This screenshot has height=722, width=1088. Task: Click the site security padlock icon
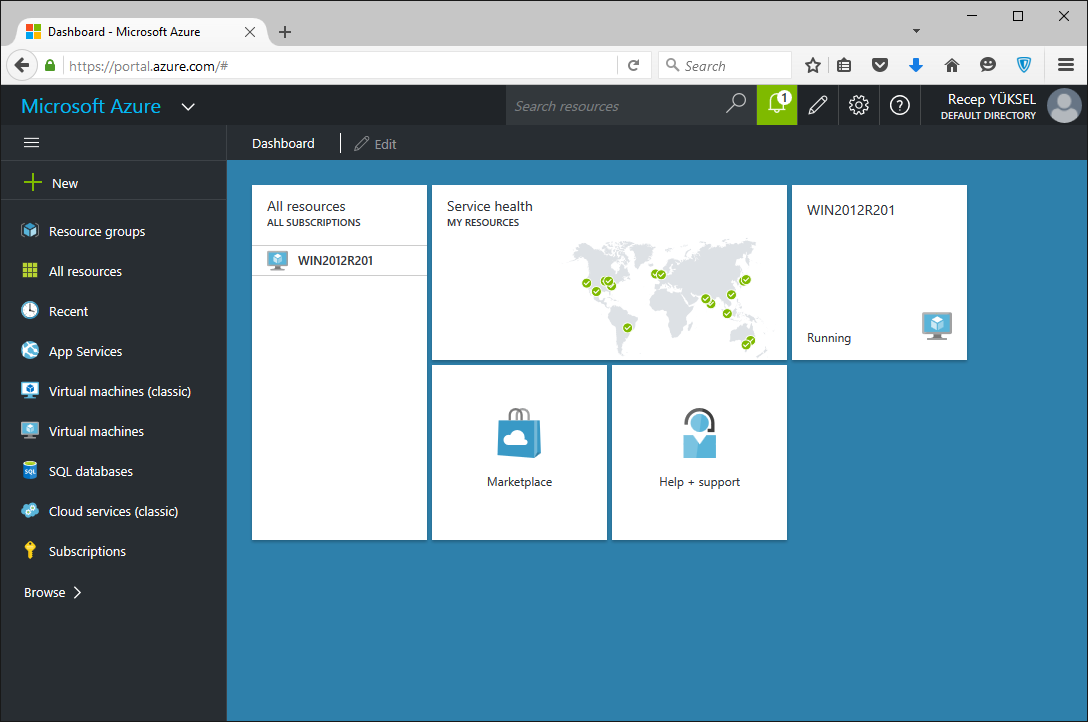pos(50,65)
